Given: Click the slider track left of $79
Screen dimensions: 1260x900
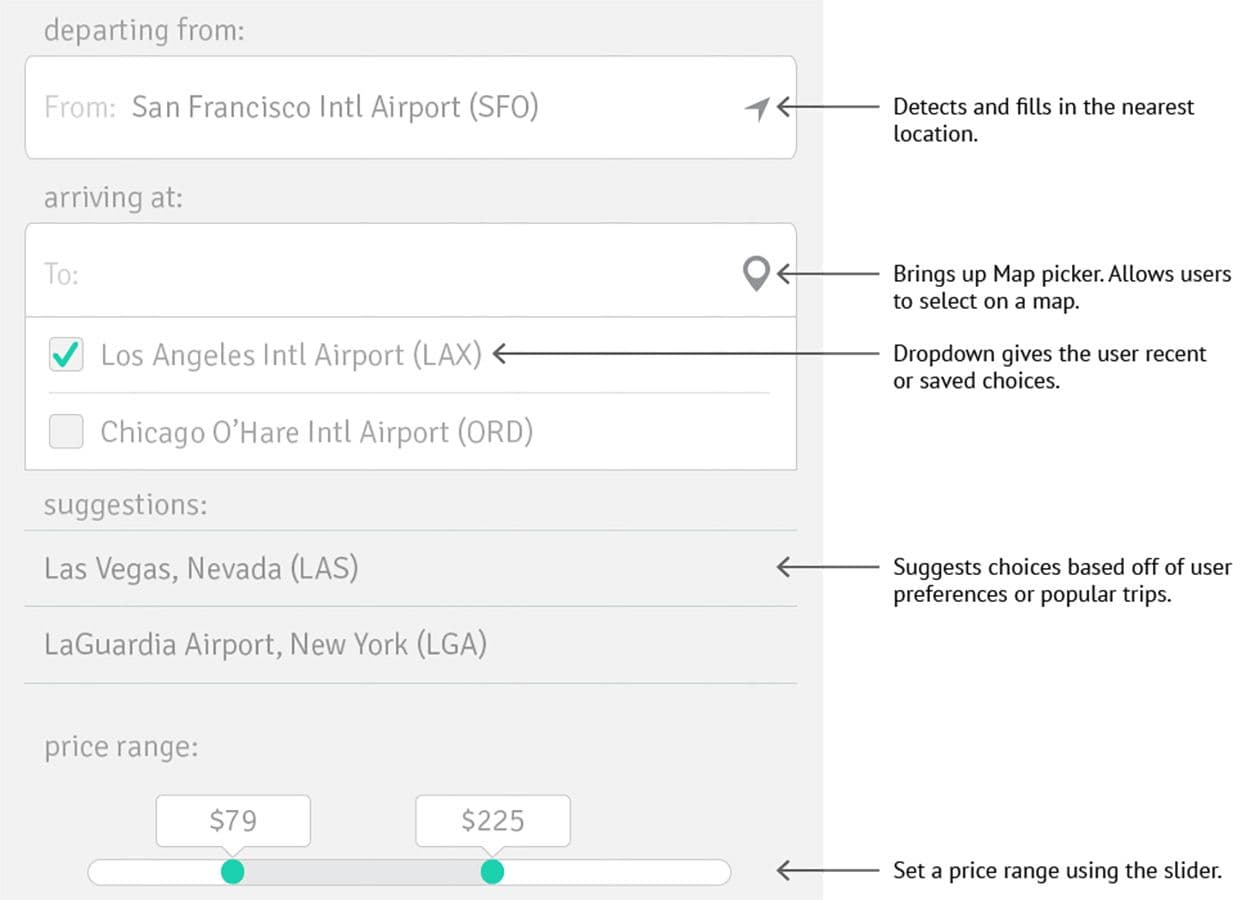Looking at the screenshot, I should 150,872.
